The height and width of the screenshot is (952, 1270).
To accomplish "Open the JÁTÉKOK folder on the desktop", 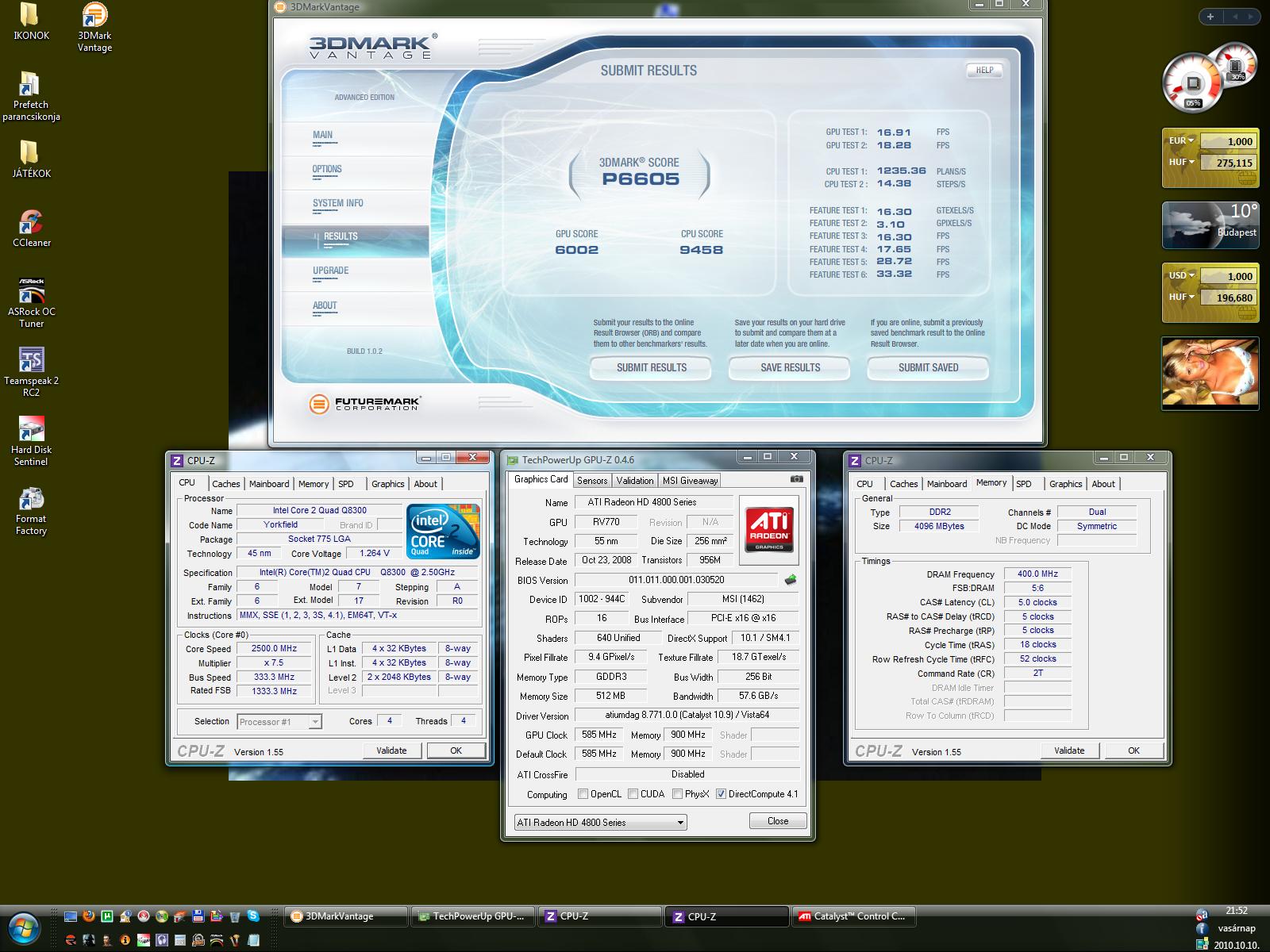I will coord(31,159).
